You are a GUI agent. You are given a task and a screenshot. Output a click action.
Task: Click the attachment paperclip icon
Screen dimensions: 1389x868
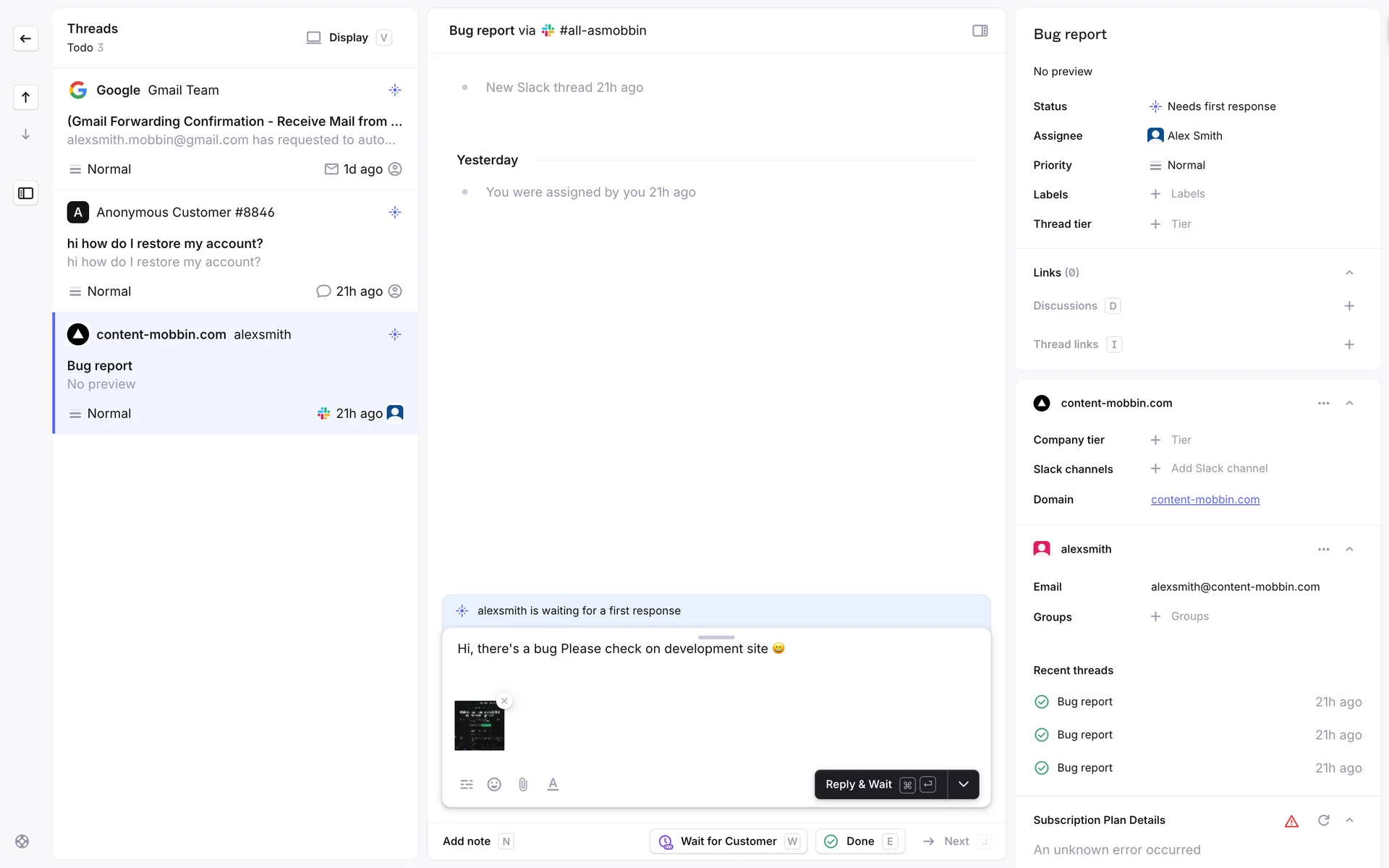(523, 784)
